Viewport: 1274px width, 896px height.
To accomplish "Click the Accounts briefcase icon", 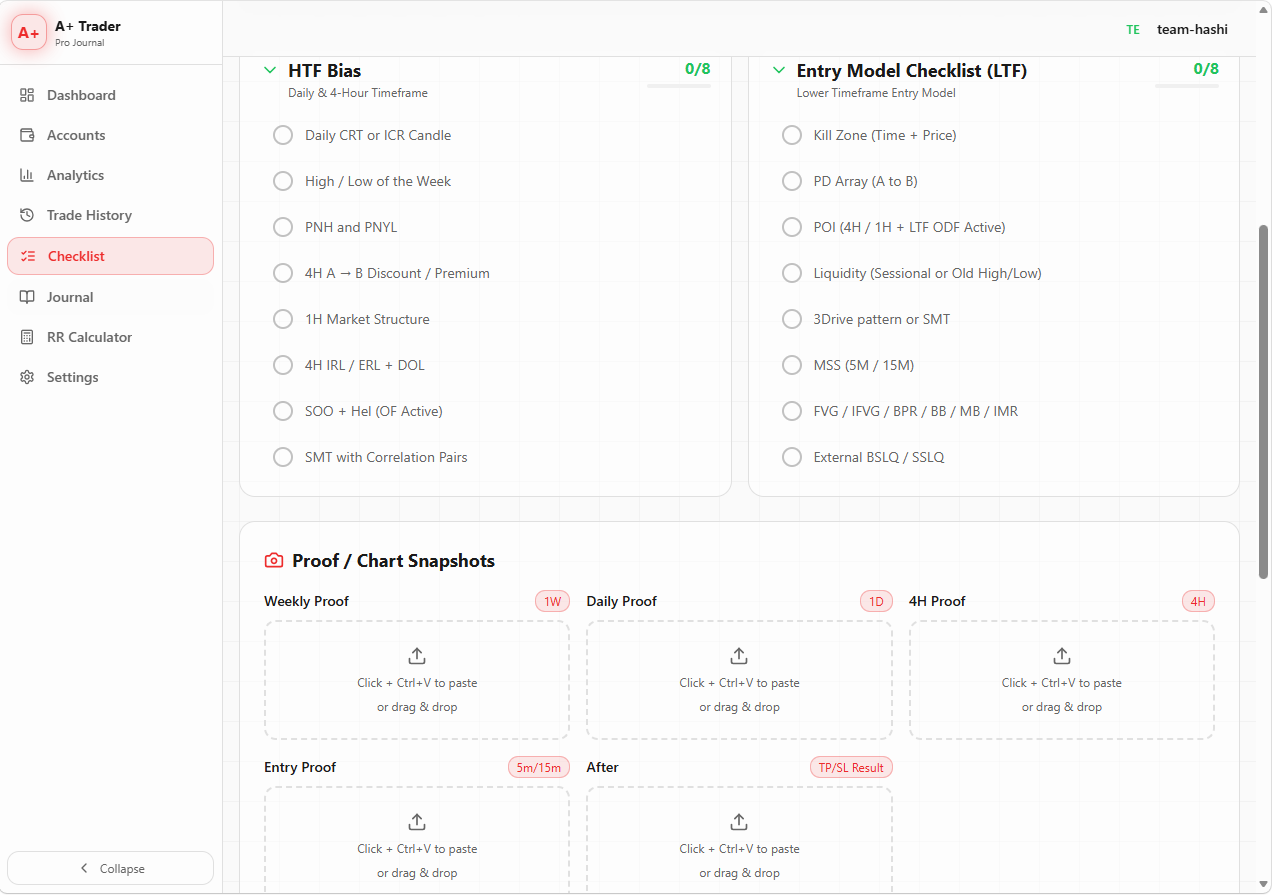I will point(27,135).
